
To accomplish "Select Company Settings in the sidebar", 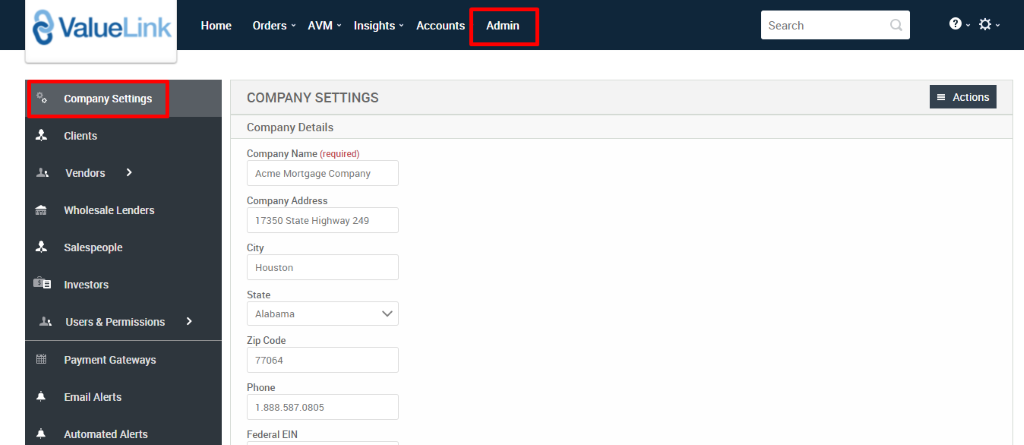I will click(107, 99).
